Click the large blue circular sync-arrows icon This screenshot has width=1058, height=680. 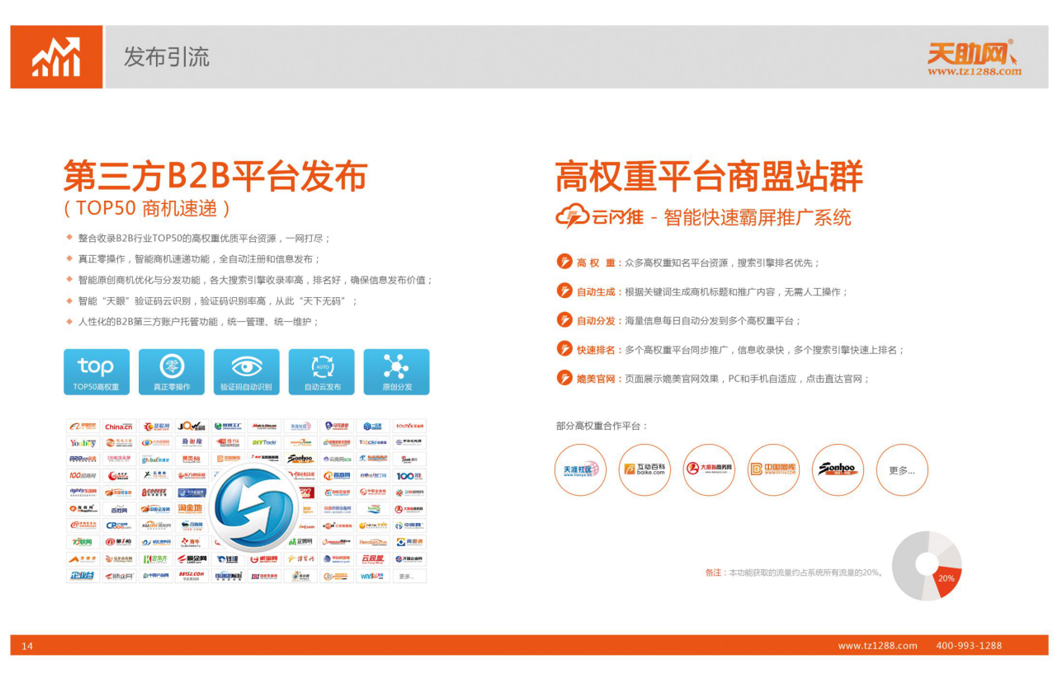pos(254,506)
